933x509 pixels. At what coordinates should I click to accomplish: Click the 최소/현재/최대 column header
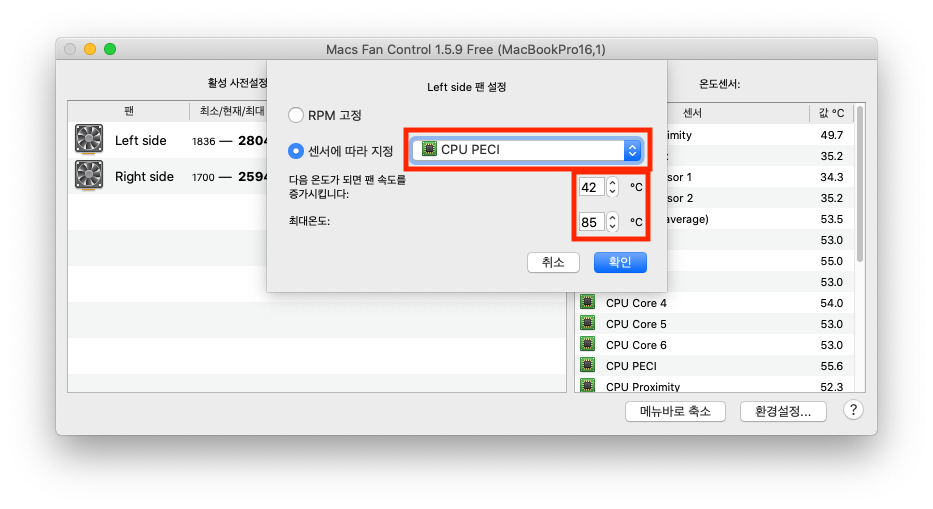(x=232, y=111)
